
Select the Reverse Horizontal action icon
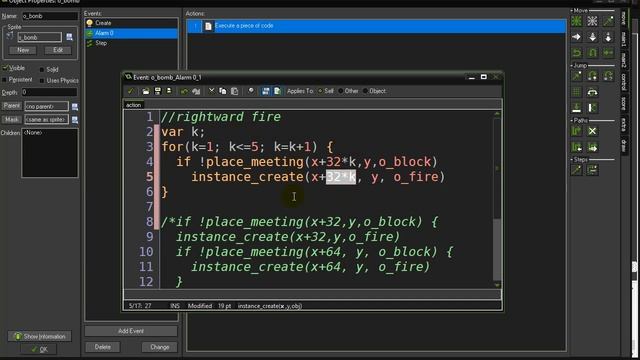pyautogui.click(x=576, y=53)
